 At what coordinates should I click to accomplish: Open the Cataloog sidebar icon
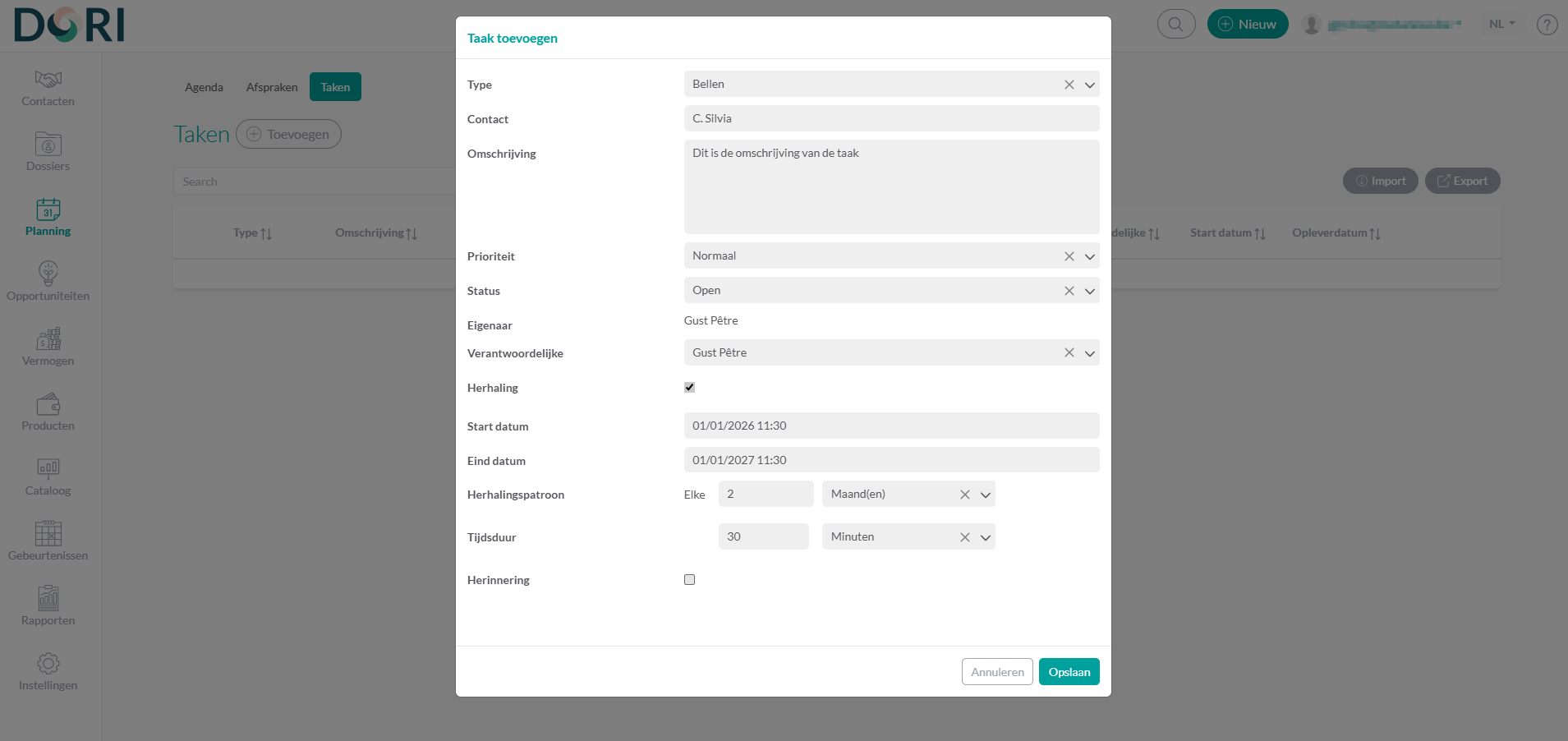(x=48, y=468)
